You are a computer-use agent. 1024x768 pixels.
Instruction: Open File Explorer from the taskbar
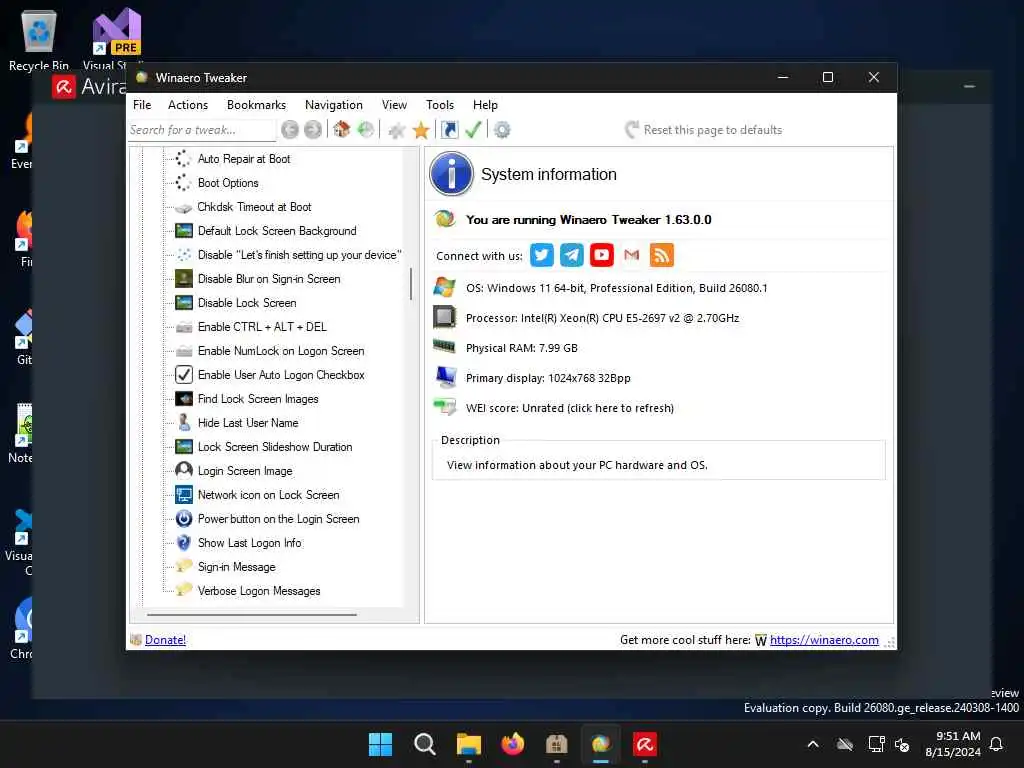click(468, 744)
